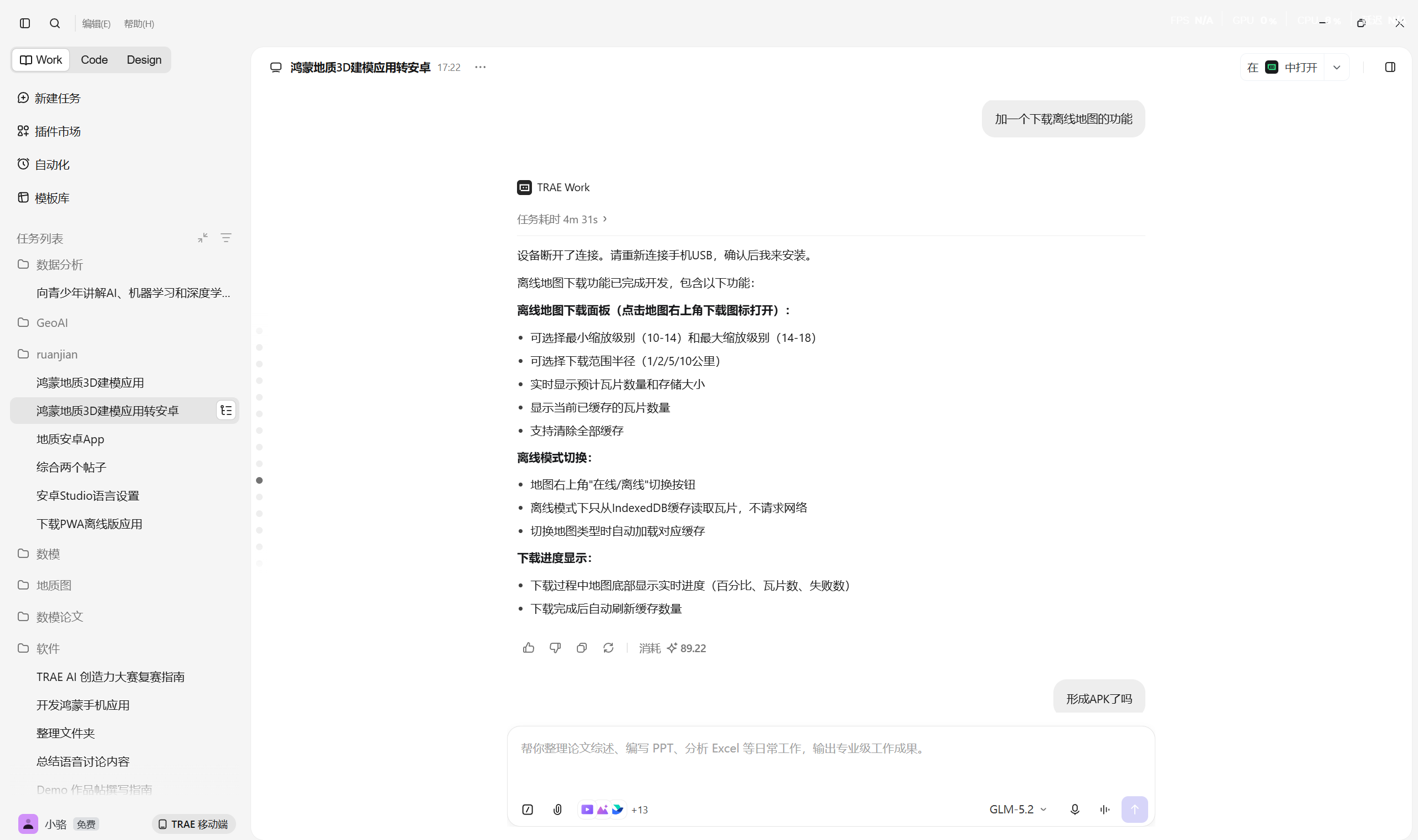
Task: Start dictation with the microphone icon
Action: 1074,810
